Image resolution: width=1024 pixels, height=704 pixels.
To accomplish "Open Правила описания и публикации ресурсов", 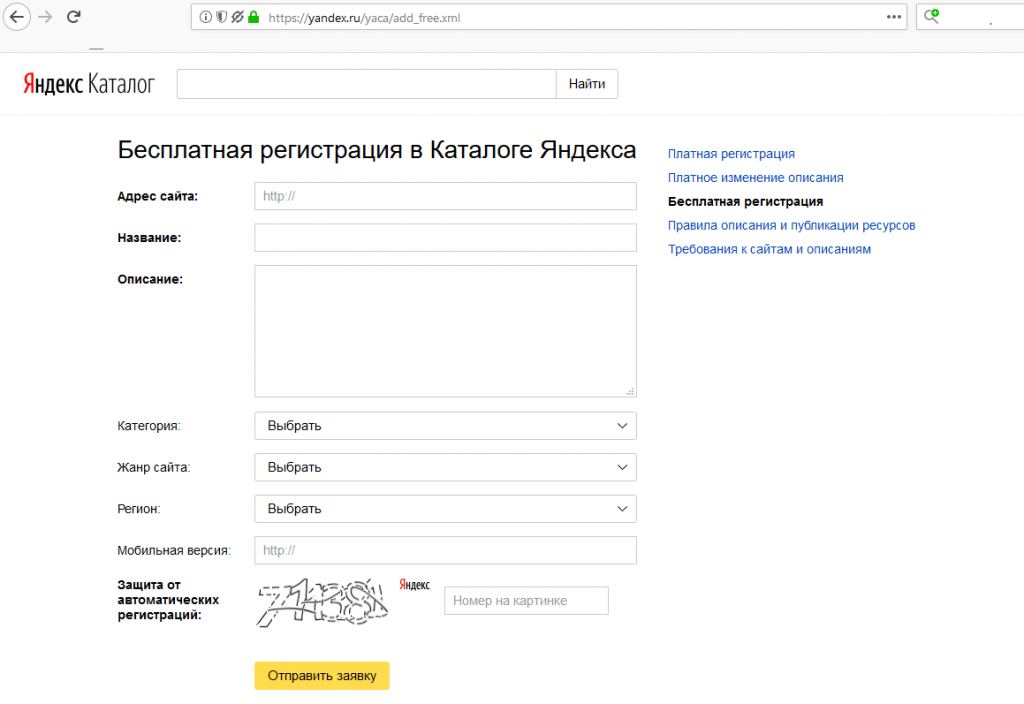I will click(x=791, y=225).
